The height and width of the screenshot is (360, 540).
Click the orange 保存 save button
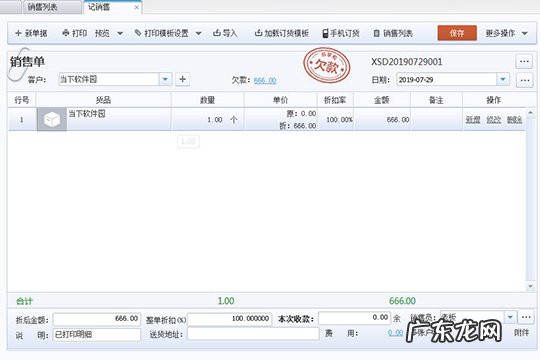(457, 33)
